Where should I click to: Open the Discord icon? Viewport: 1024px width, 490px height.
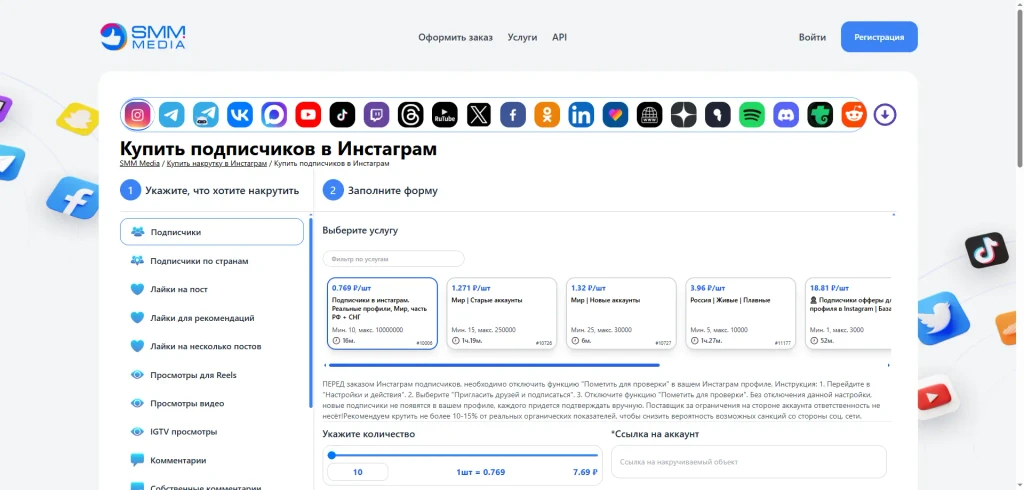[786, 115]
